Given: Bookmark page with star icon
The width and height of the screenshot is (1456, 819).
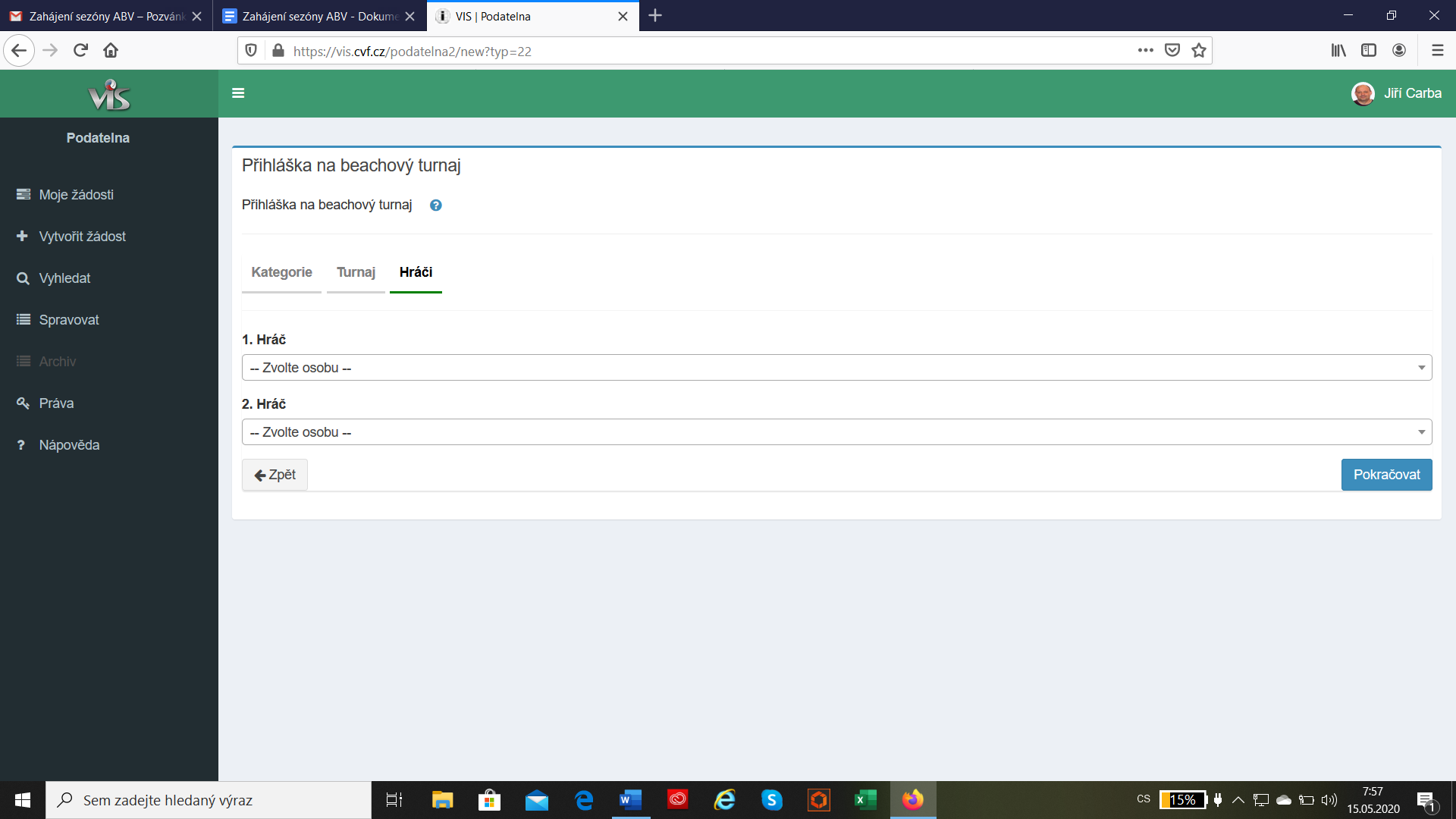Looking at the screenshot, I should click(1199, 51).
